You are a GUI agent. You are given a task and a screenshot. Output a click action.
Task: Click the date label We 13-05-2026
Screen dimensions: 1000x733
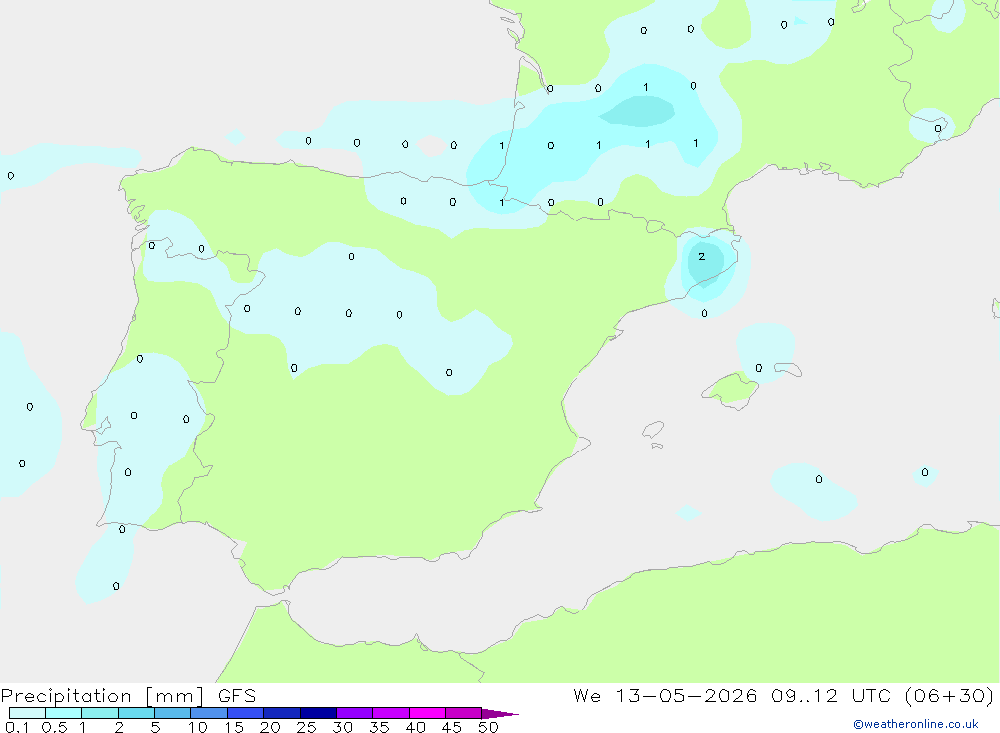(665, 695)
